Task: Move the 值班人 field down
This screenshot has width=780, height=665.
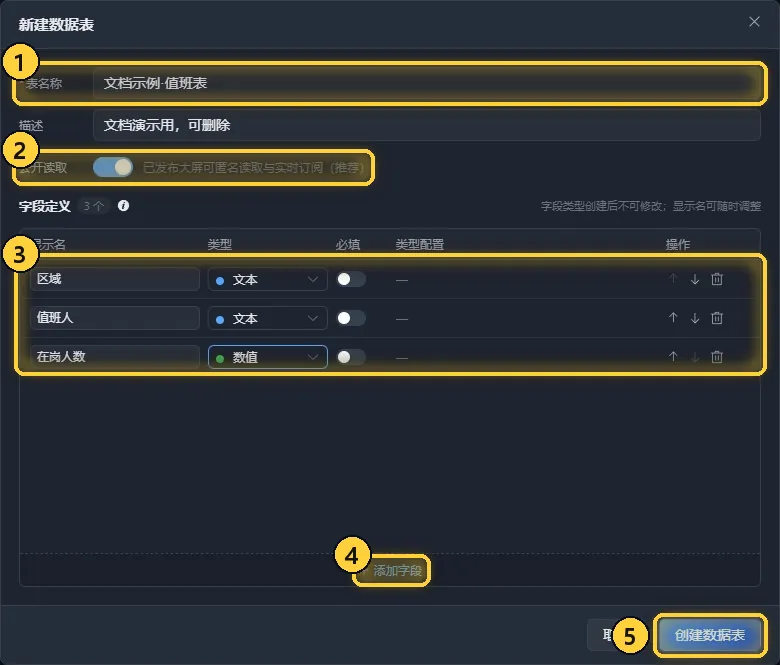Action: [x=695, y=318]
